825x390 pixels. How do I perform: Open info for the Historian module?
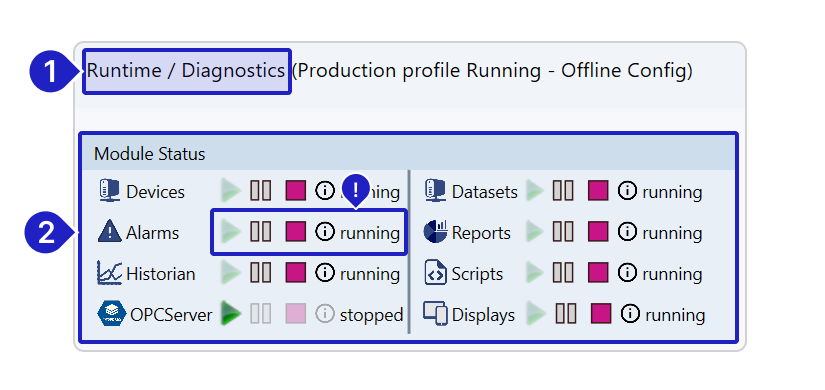[x=325, y=273]
